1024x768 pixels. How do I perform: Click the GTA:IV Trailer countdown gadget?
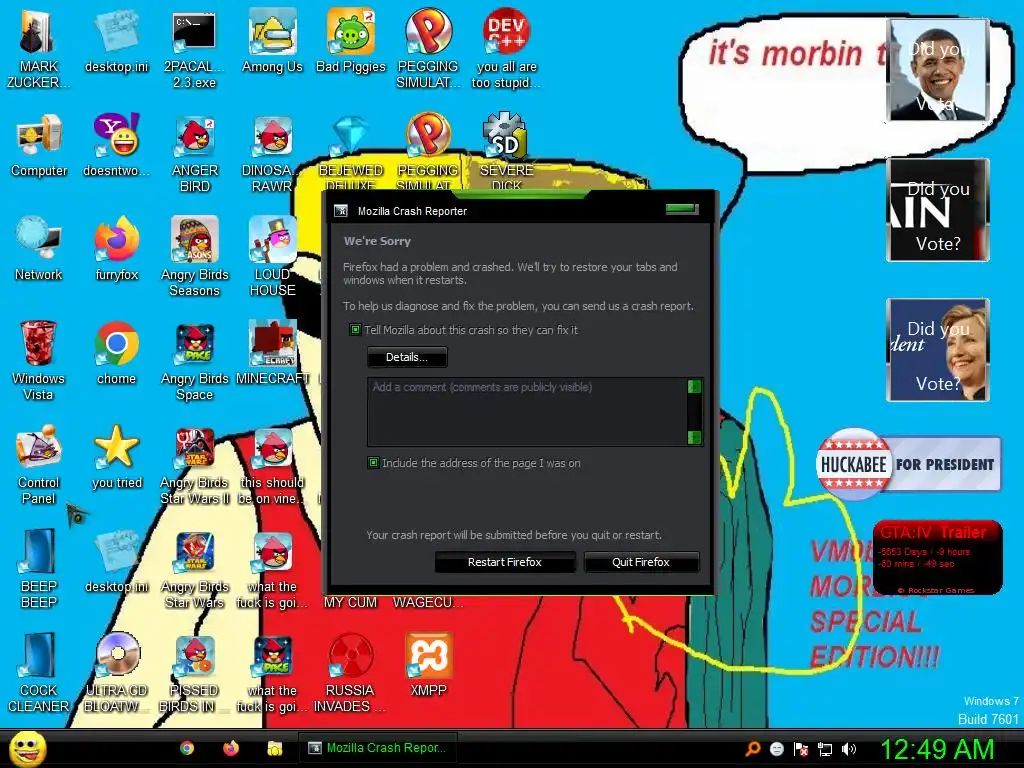[937, 557]
